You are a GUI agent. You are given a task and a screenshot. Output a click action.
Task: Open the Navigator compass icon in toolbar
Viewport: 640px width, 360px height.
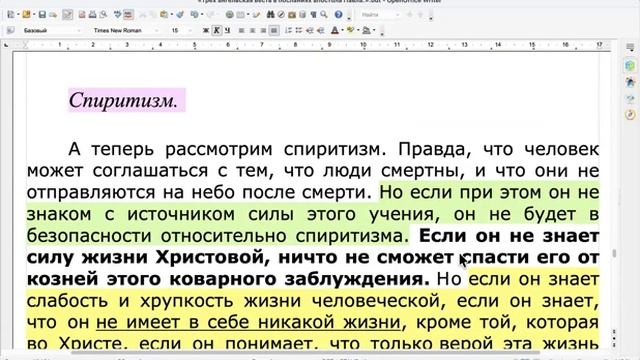point(281,15)
